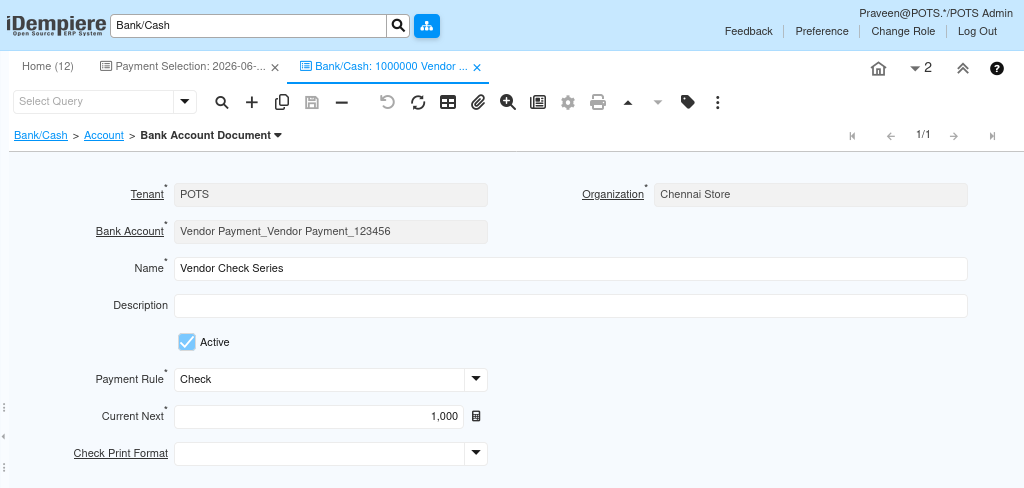Close the Bank/Cash tab
Image resolution: width=1024 pixels, height=488 pixels.
477,67
